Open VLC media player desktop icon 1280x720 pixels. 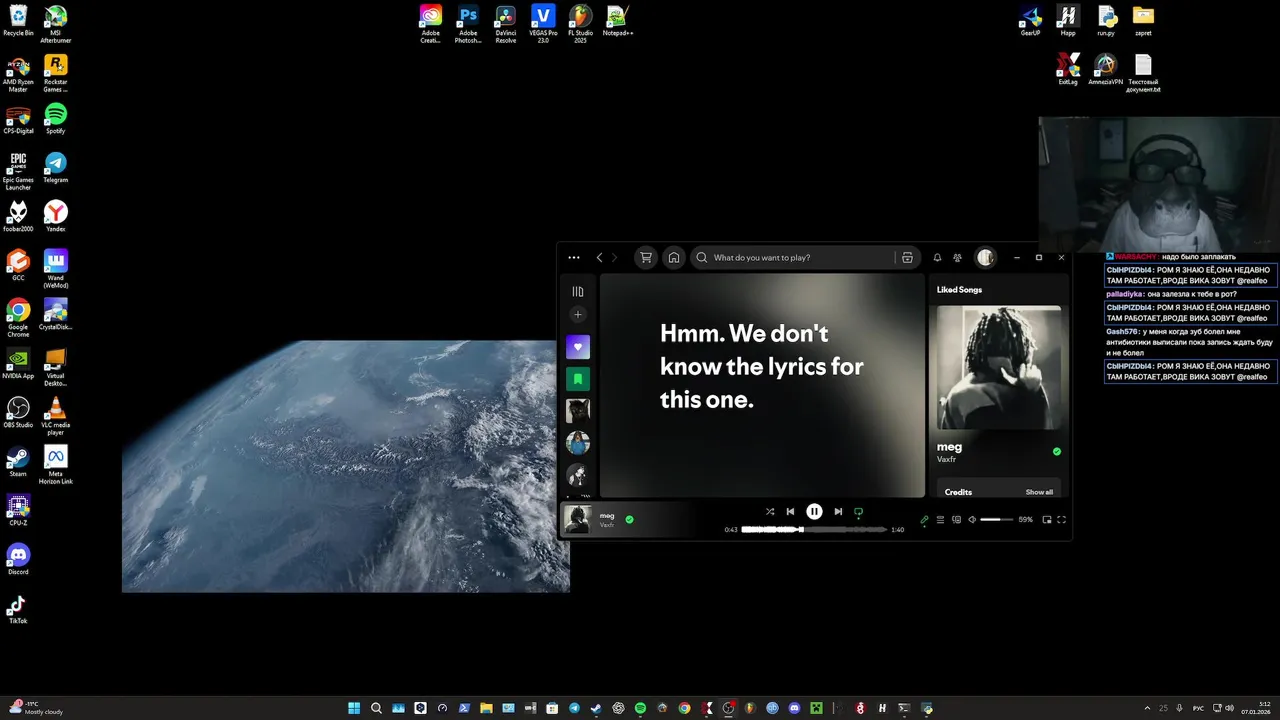[x=56, y=415]
